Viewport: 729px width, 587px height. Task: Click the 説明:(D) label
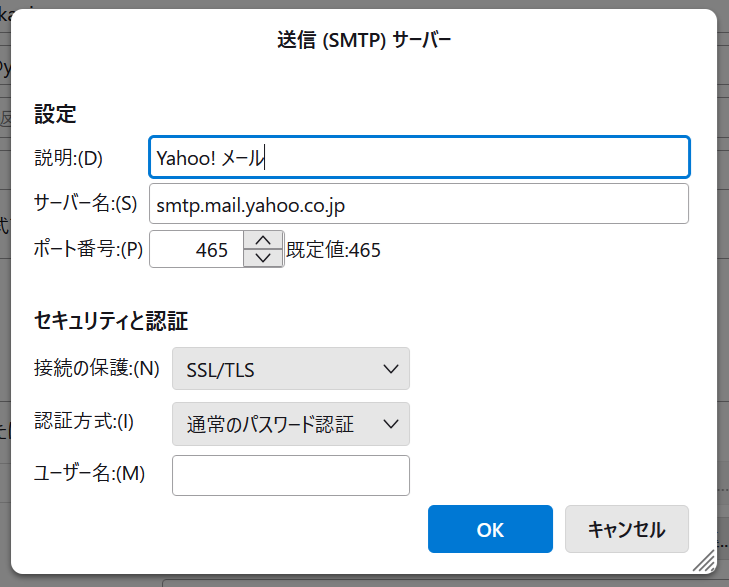[x=69, y=157]
